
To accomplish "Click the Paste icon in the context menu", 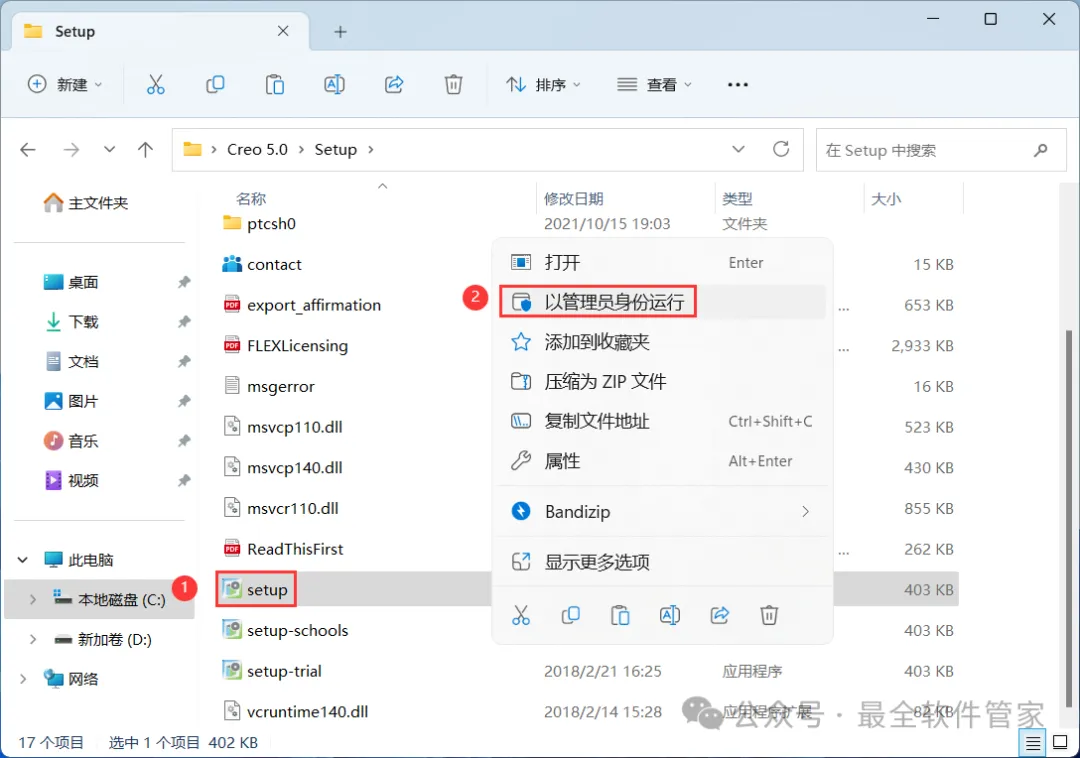I will click(x=620, y=615).
